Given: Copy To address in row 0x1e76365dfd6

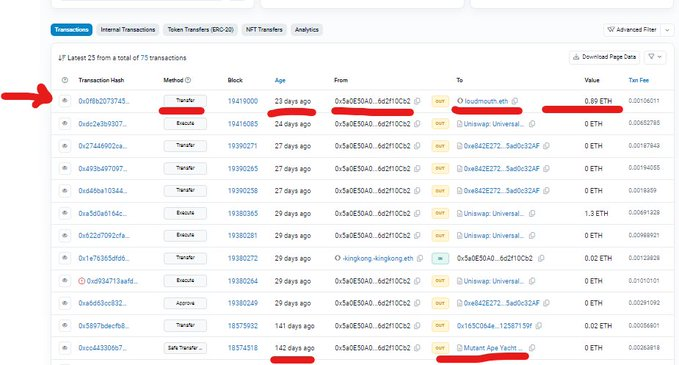Looking at the screenshot, I should 541,258.
